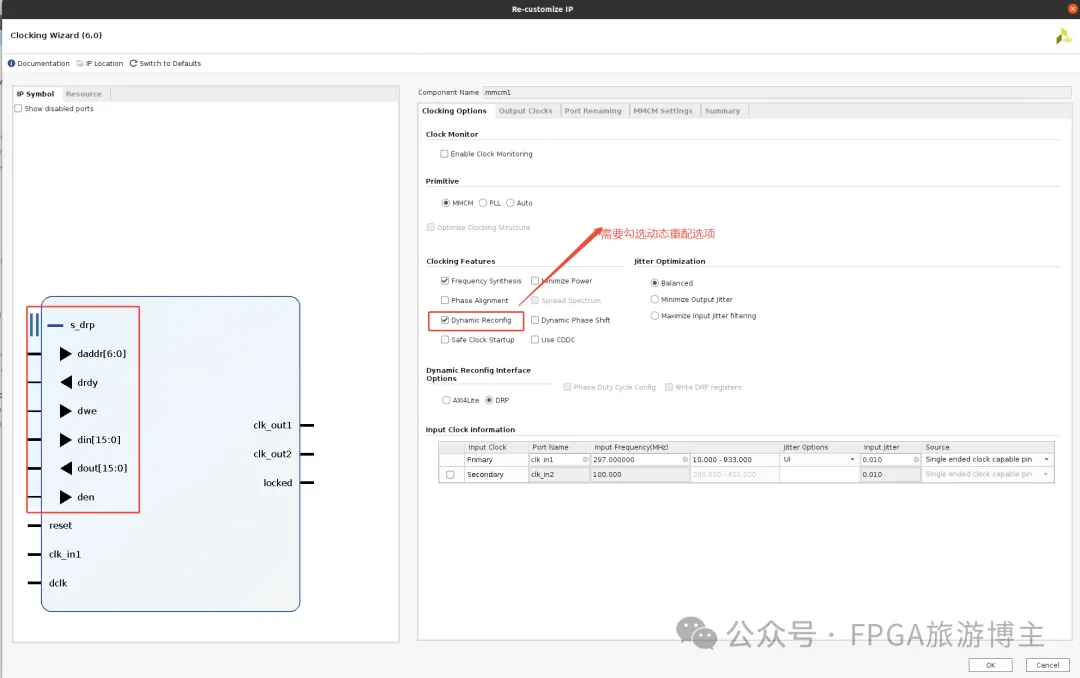Screen dimensions: 1080x678
Task: Click the primary Input Jitter 0.010 field
Action: [890, 460]
